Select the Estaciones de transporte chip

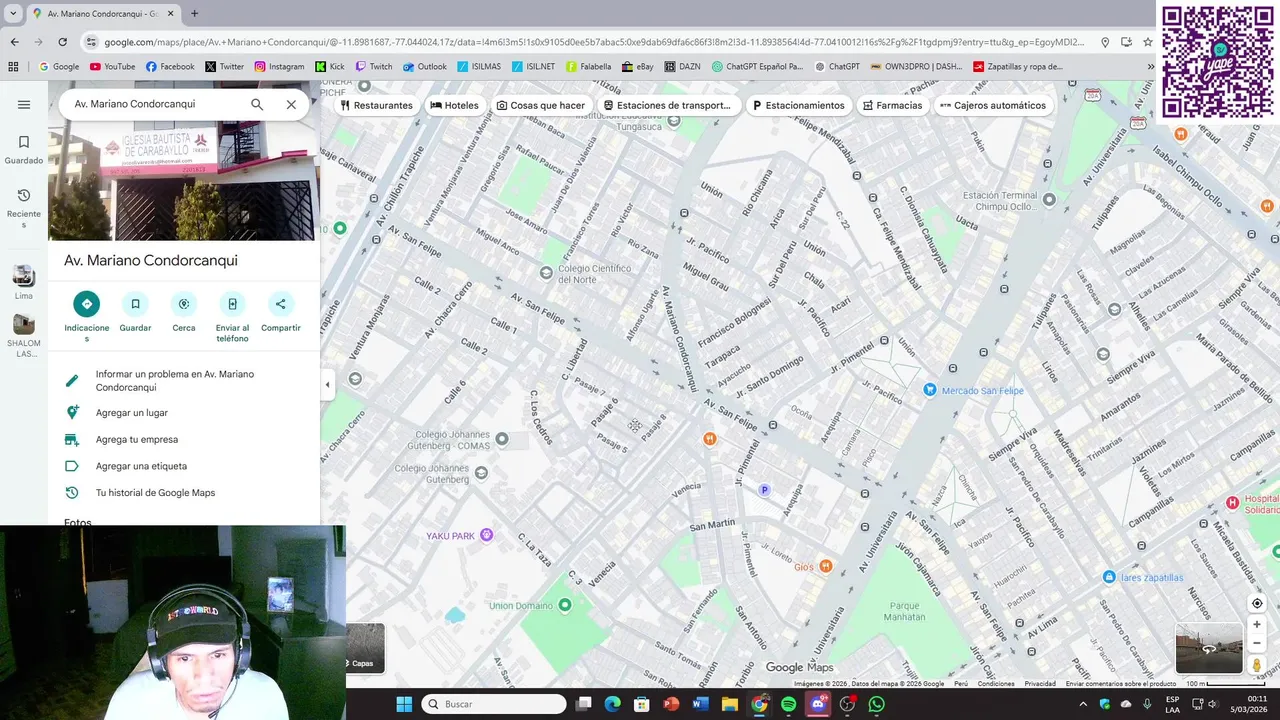click(667, 105)
